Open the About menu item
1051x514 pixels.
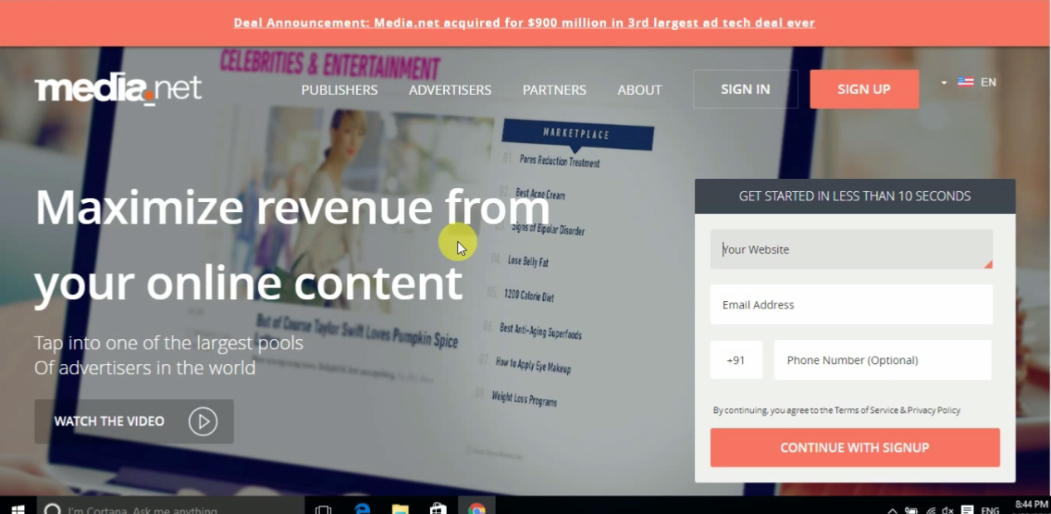[x=639, y=90]
